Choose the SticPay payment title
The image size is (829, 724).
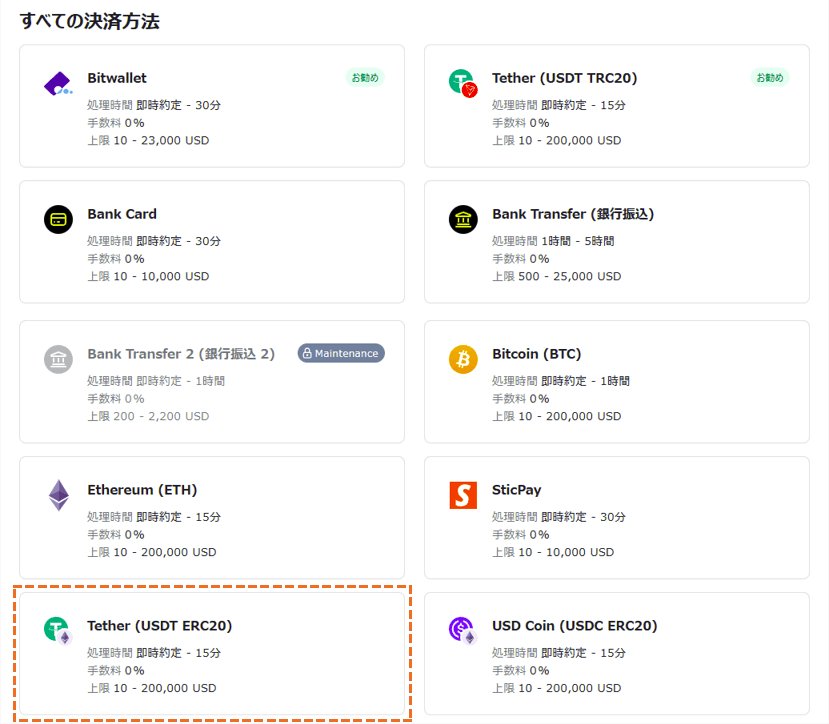(x=517, y=490)
